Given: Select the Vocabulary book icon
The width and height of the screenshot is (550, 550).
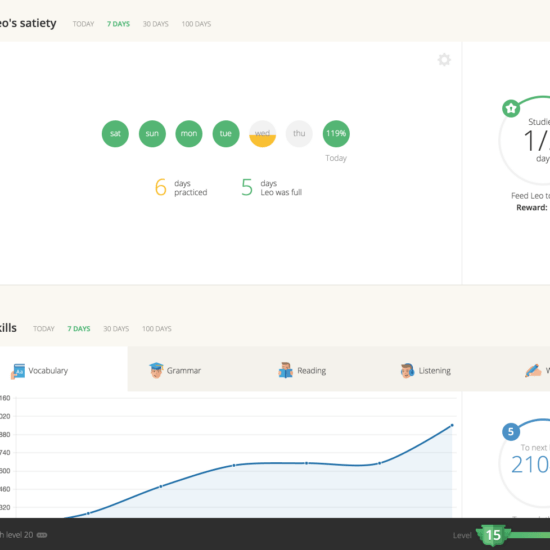Looking at the screenshot, I should (18, 371).
